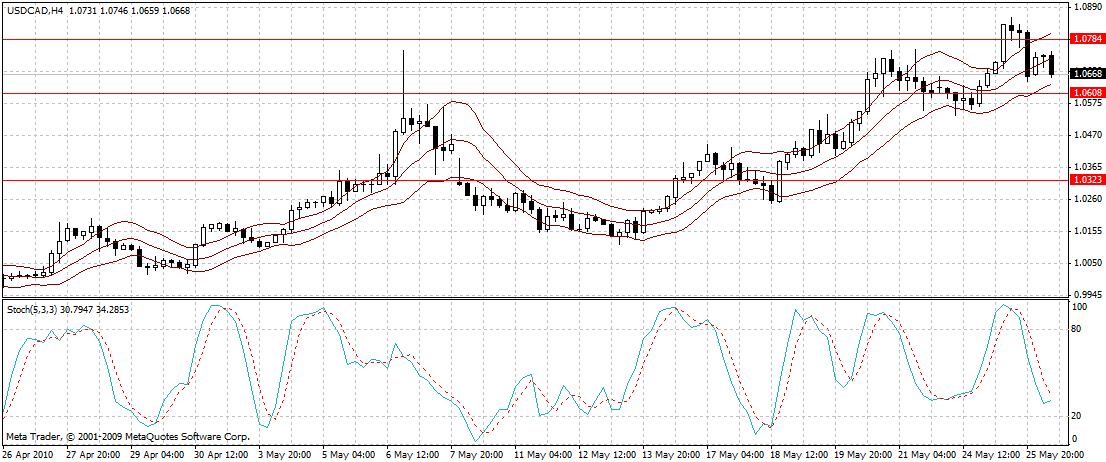Select the red 1.0608 price label
Image resolution: width=1106 pixels, height=462 pixels.
click(x=1085, y=92)
